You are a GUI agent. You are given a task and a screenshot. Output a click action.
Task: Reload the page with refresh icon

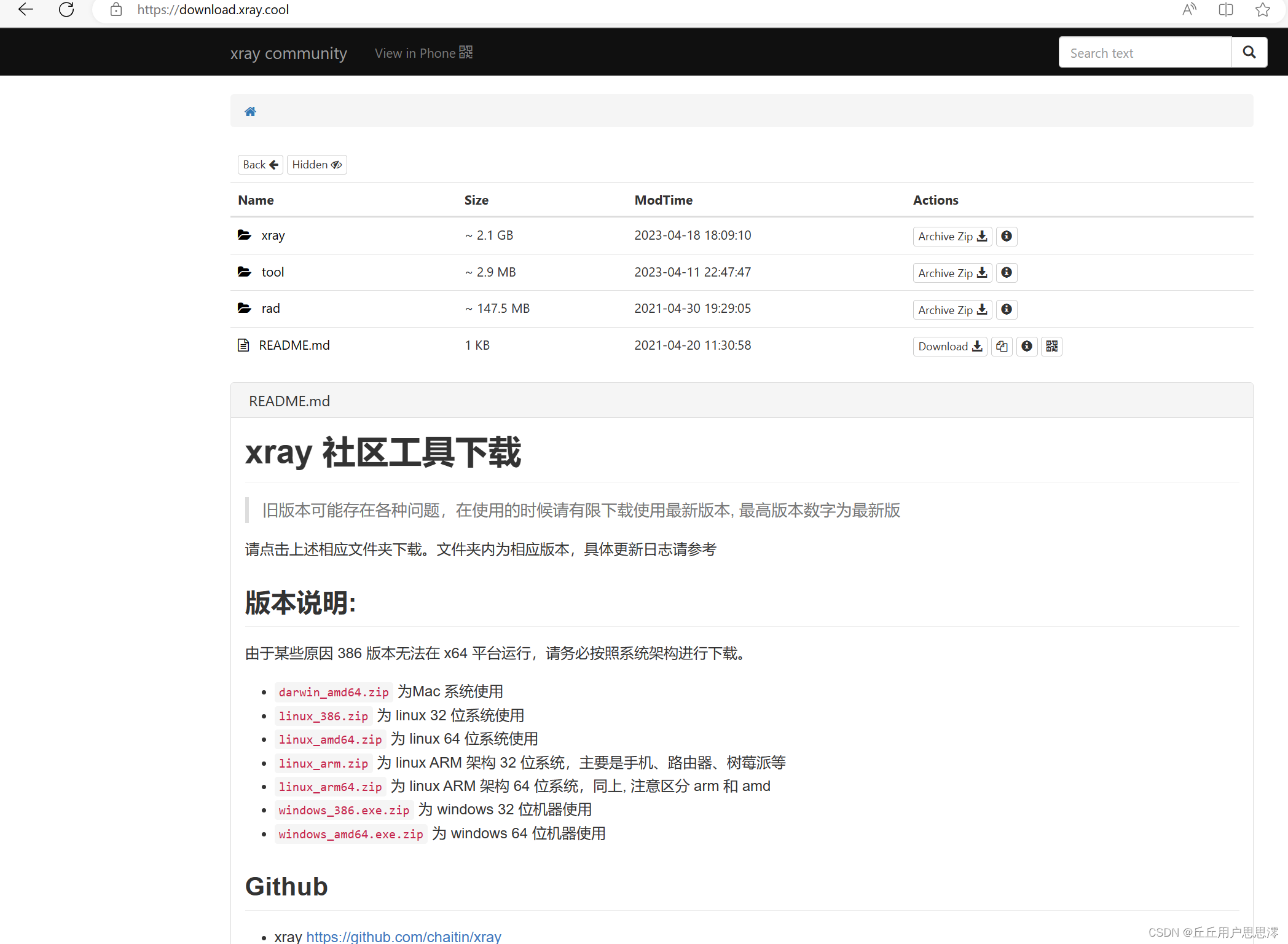66,9
